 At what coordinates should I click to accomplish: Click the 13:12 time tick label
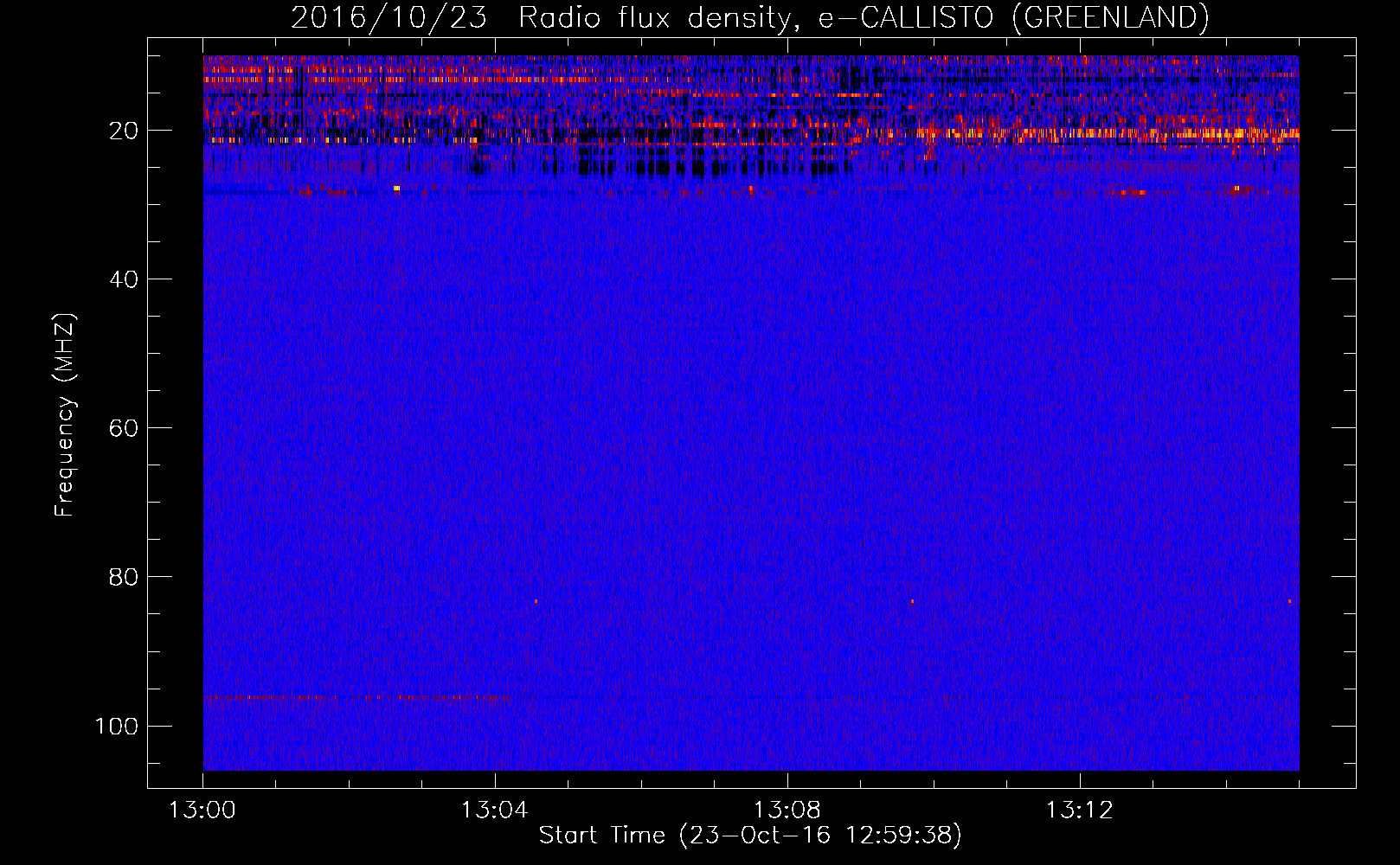point(1080,811)
